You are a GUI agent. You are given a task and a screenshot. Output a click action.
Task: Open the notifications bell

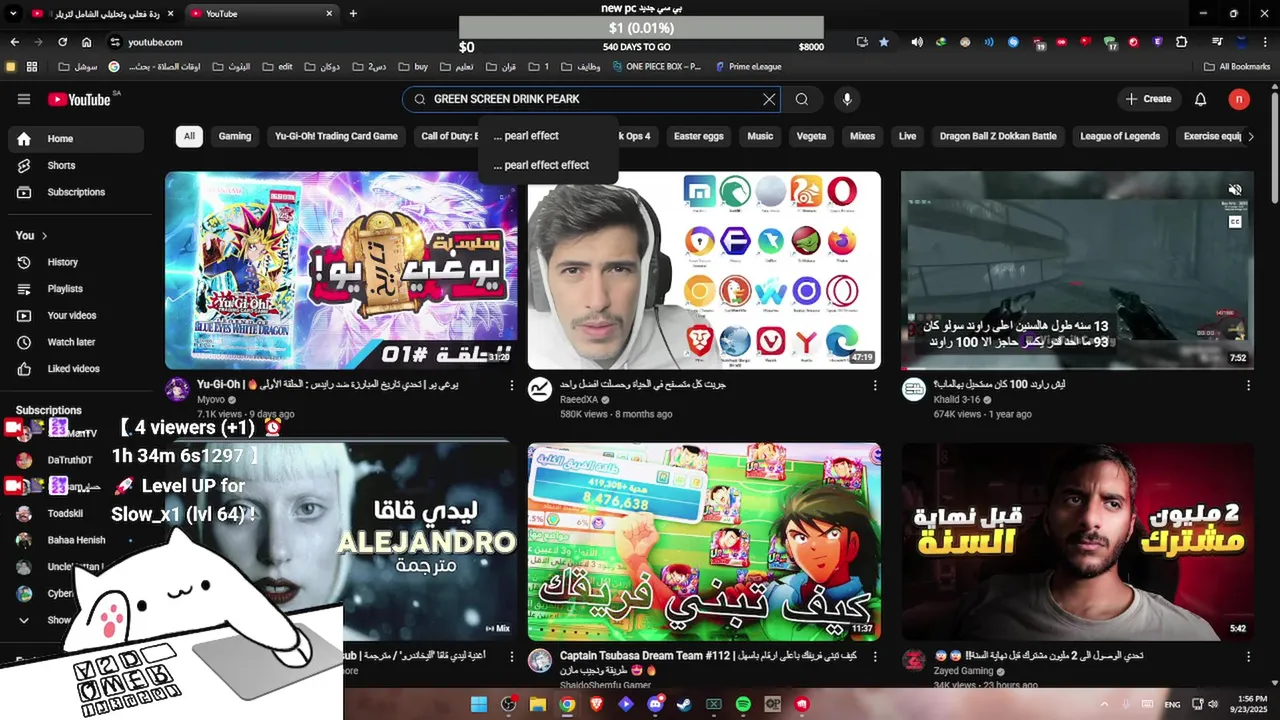tap(1201, 99)
